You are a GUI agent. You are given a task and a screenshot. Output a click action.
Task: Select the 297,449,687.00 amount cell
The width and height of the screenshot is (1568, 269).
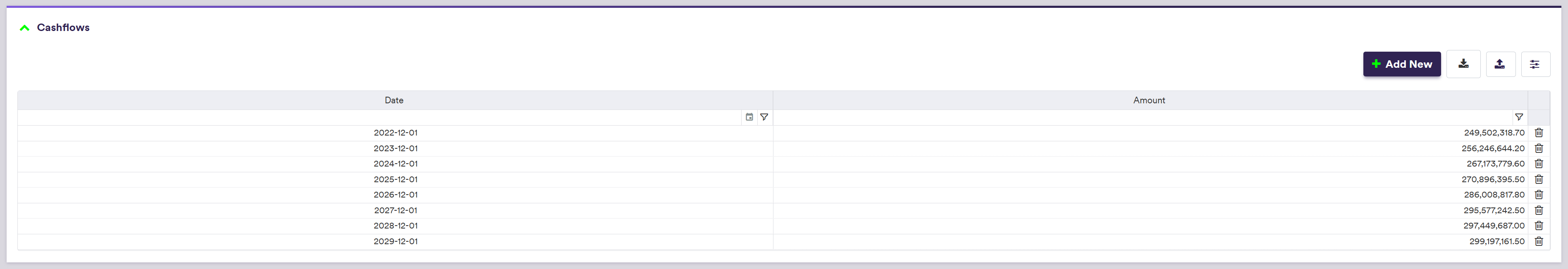(1493, 226)
